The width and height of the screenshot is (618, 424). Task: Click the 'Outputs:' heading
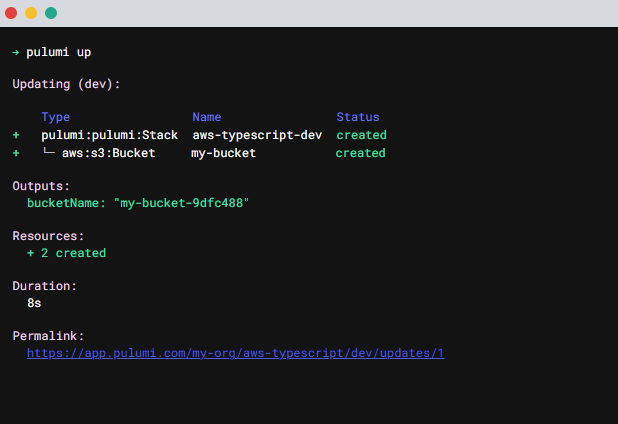point(41,186)
